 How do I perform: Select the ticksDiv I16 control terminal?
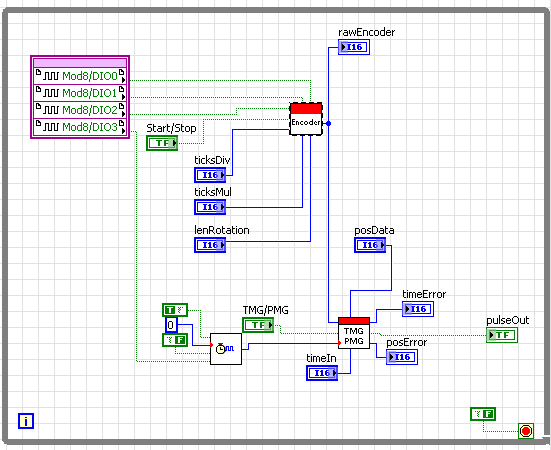pos(210,175)
